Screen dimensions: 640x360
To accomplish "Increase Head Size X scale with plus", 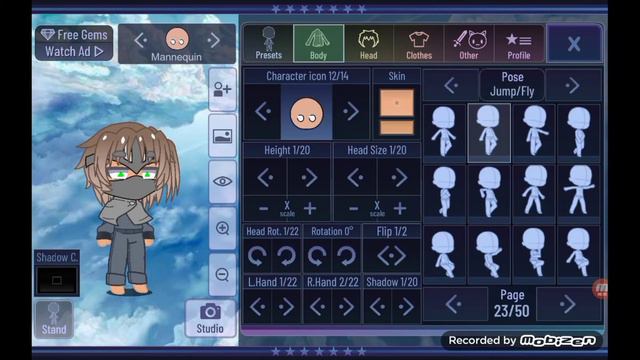I will 400,209.
